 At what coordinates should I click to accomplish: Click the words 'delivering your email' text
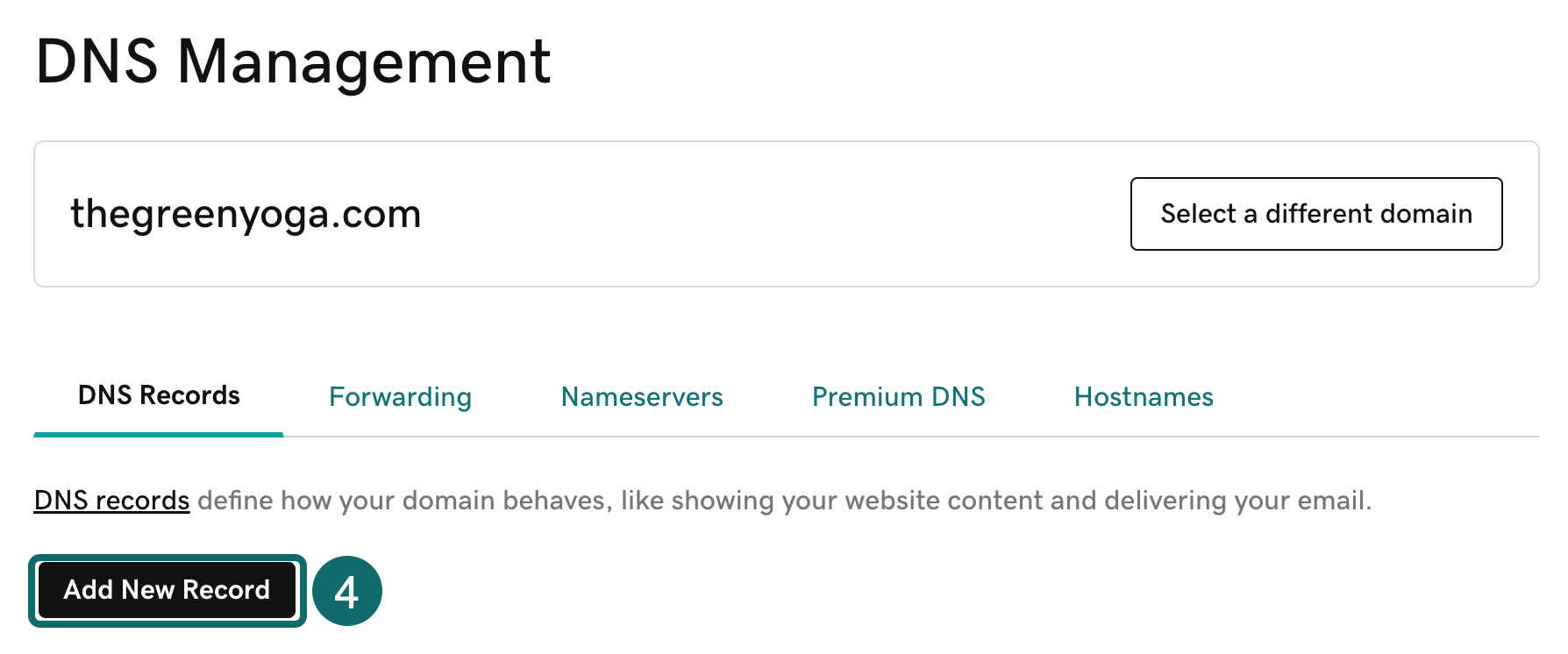[1237, 501]
